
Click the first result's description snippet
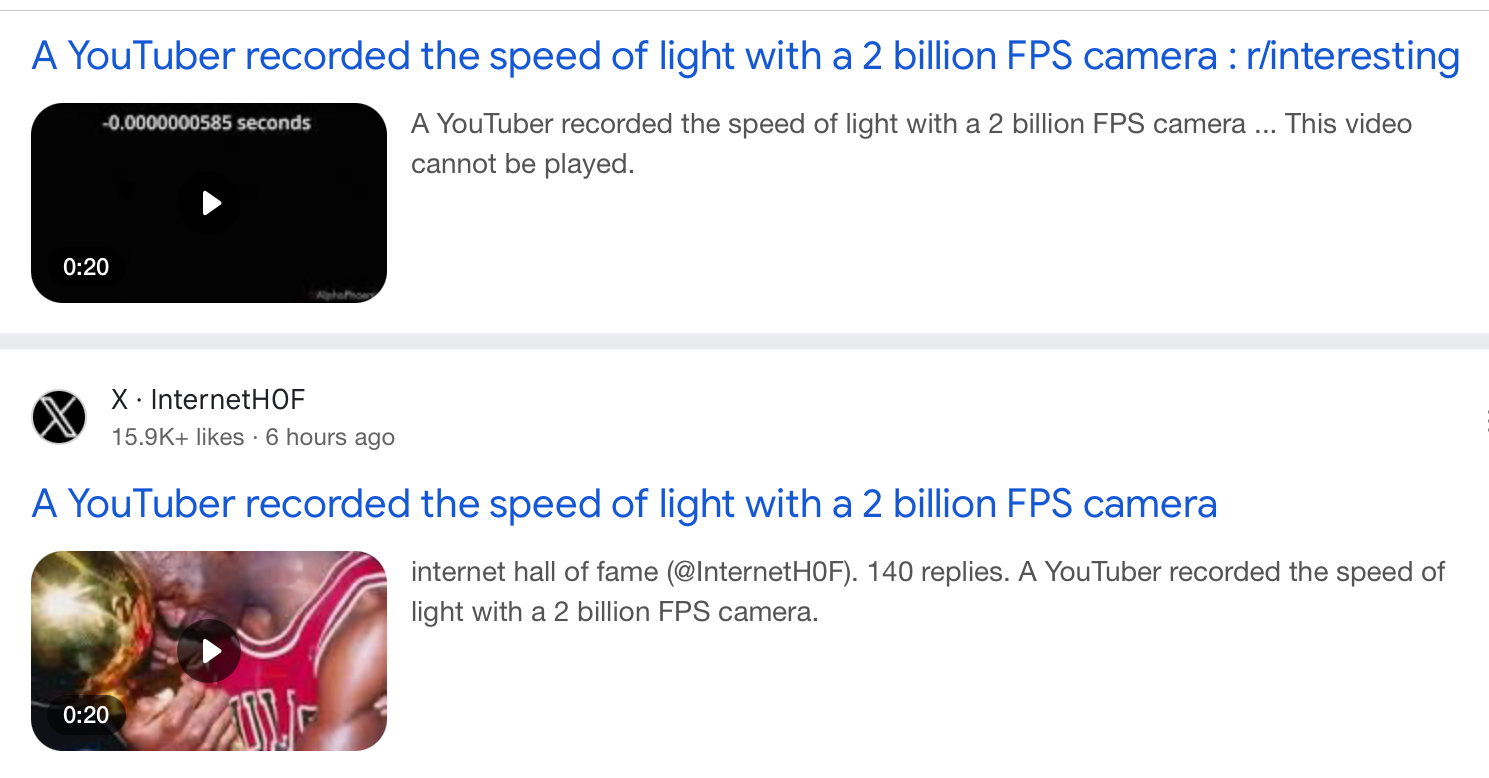828,125
